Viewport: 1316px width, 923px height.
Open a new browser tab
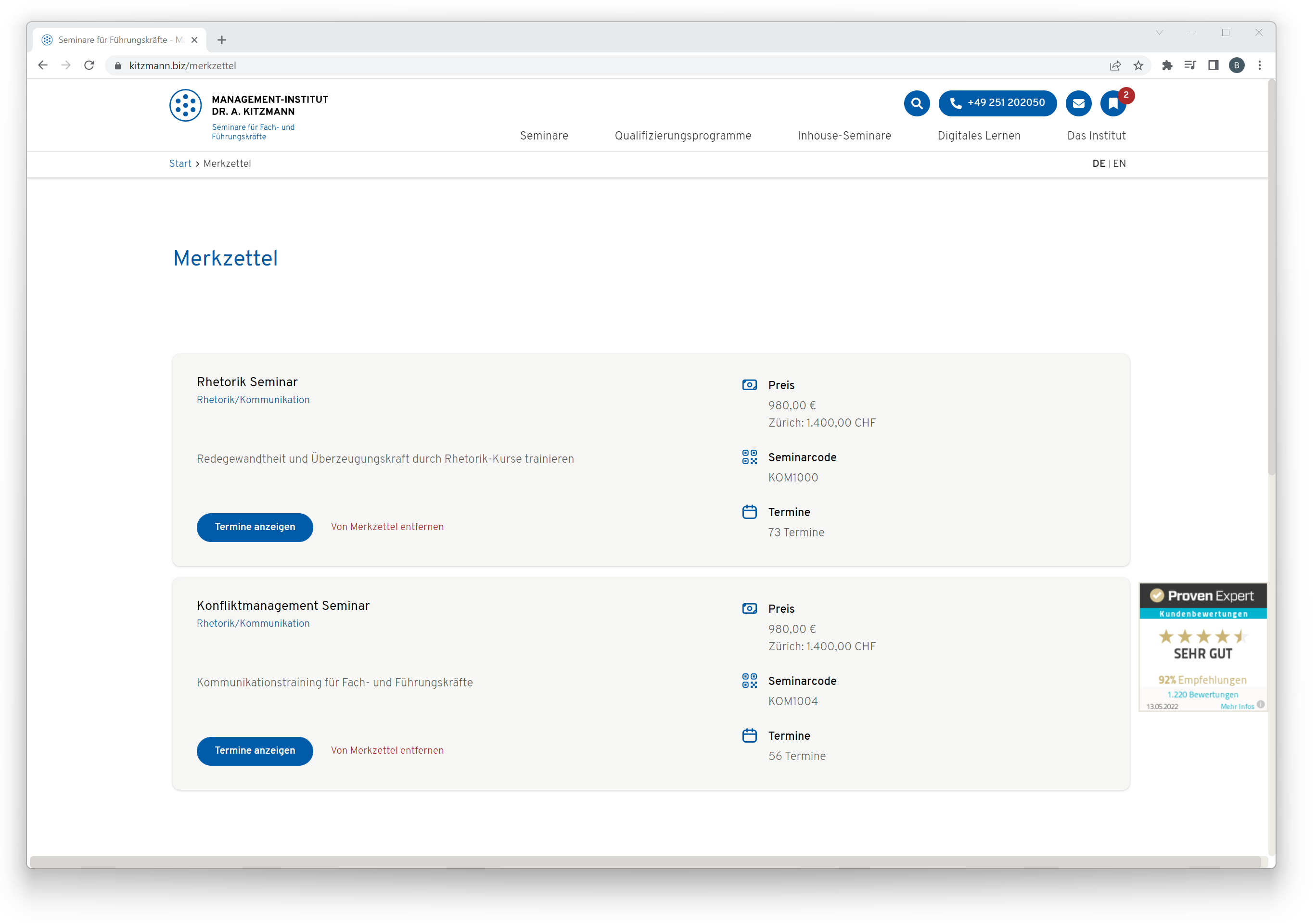(x=222, y=40)
